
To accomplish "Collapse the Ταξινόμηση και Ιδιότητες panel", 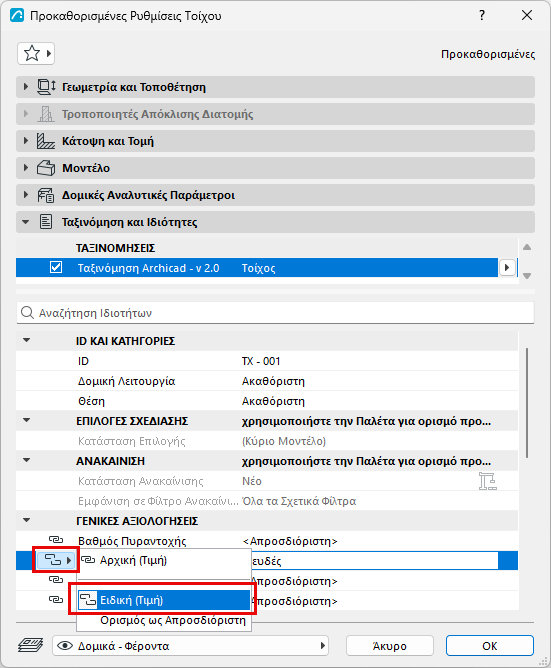I will pos(26,222).
